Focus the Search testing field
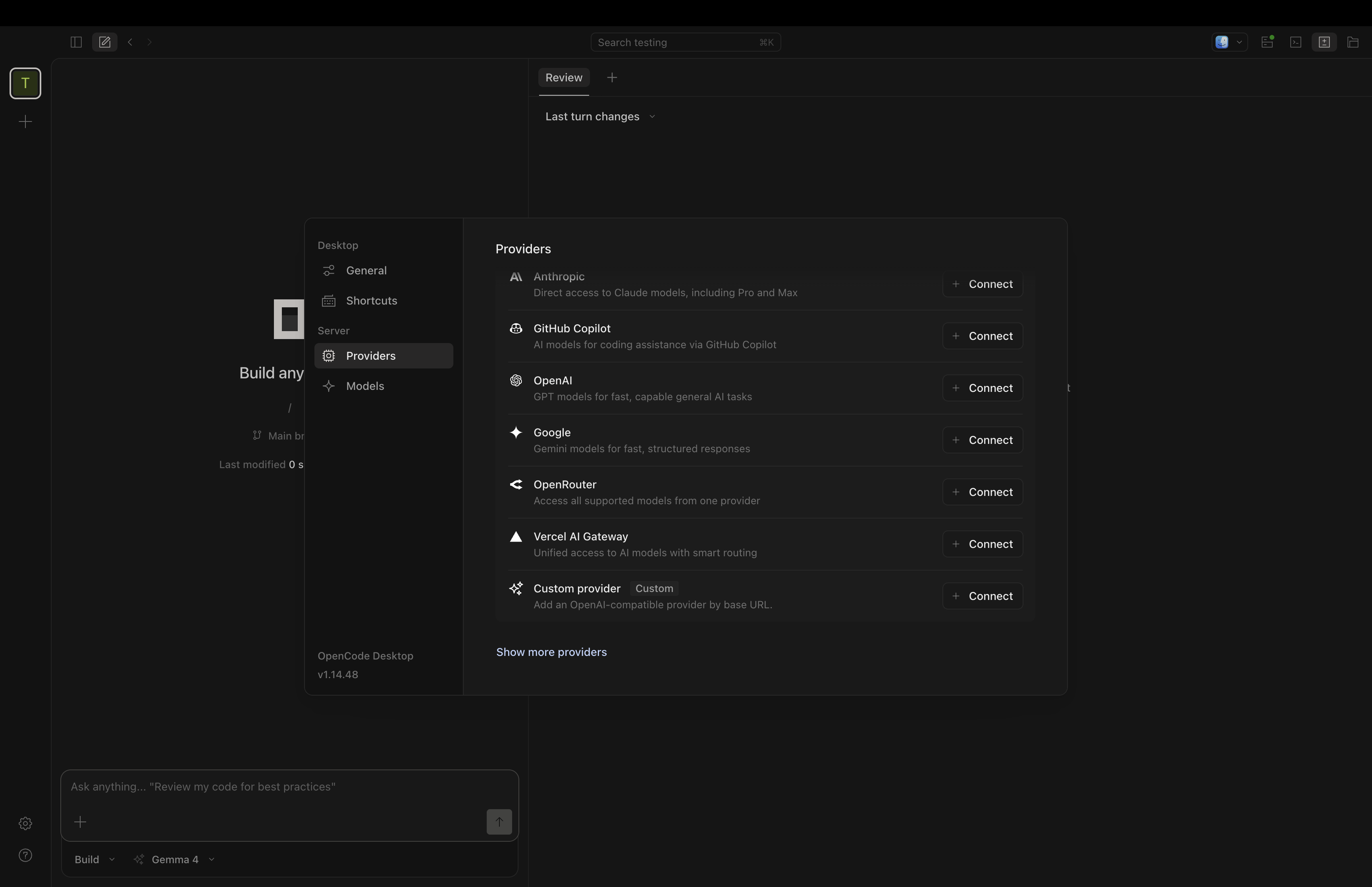This screenshot has height=887, width=1372. coord(685,42)
